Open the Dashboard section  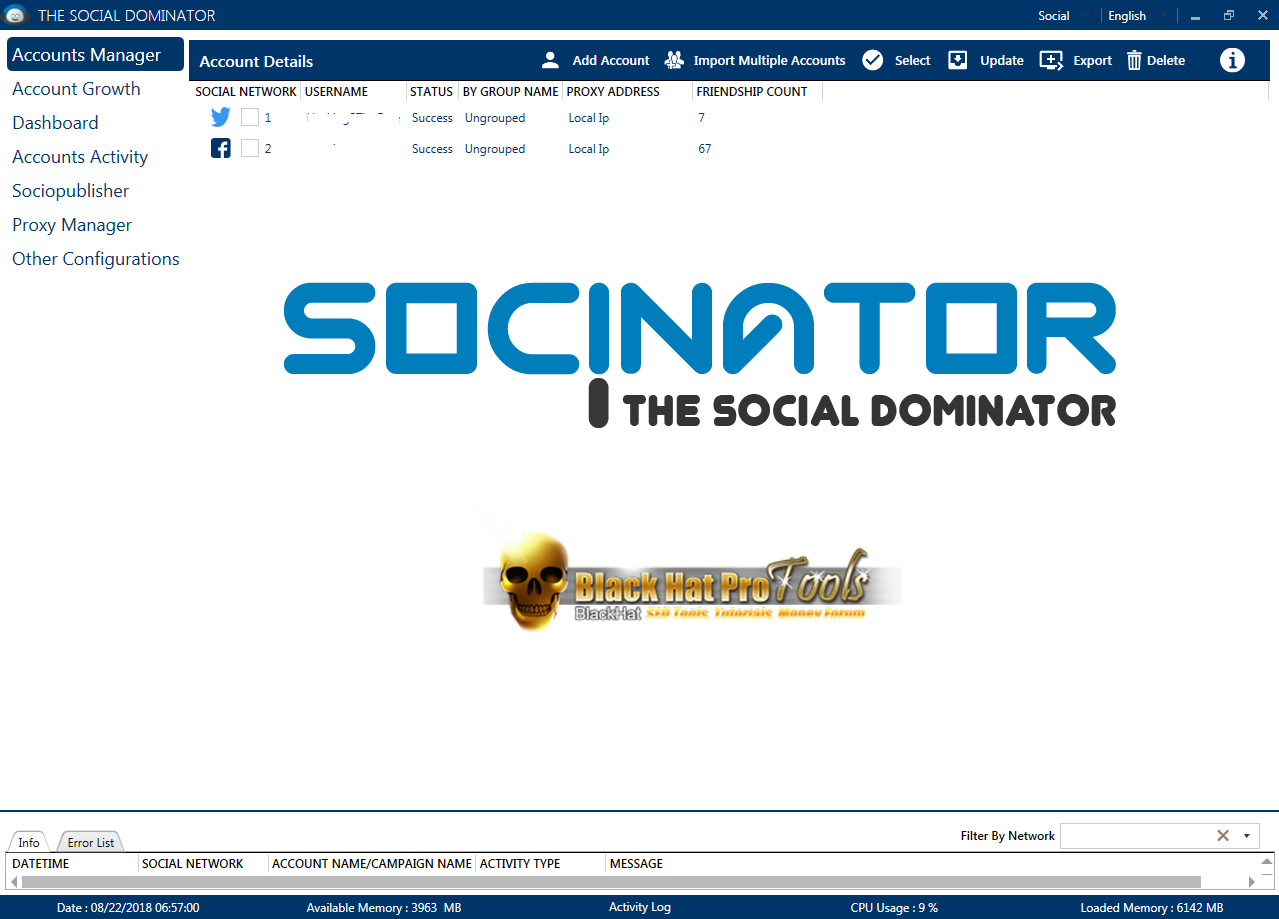pyautogui.click(x=55, y=122)
